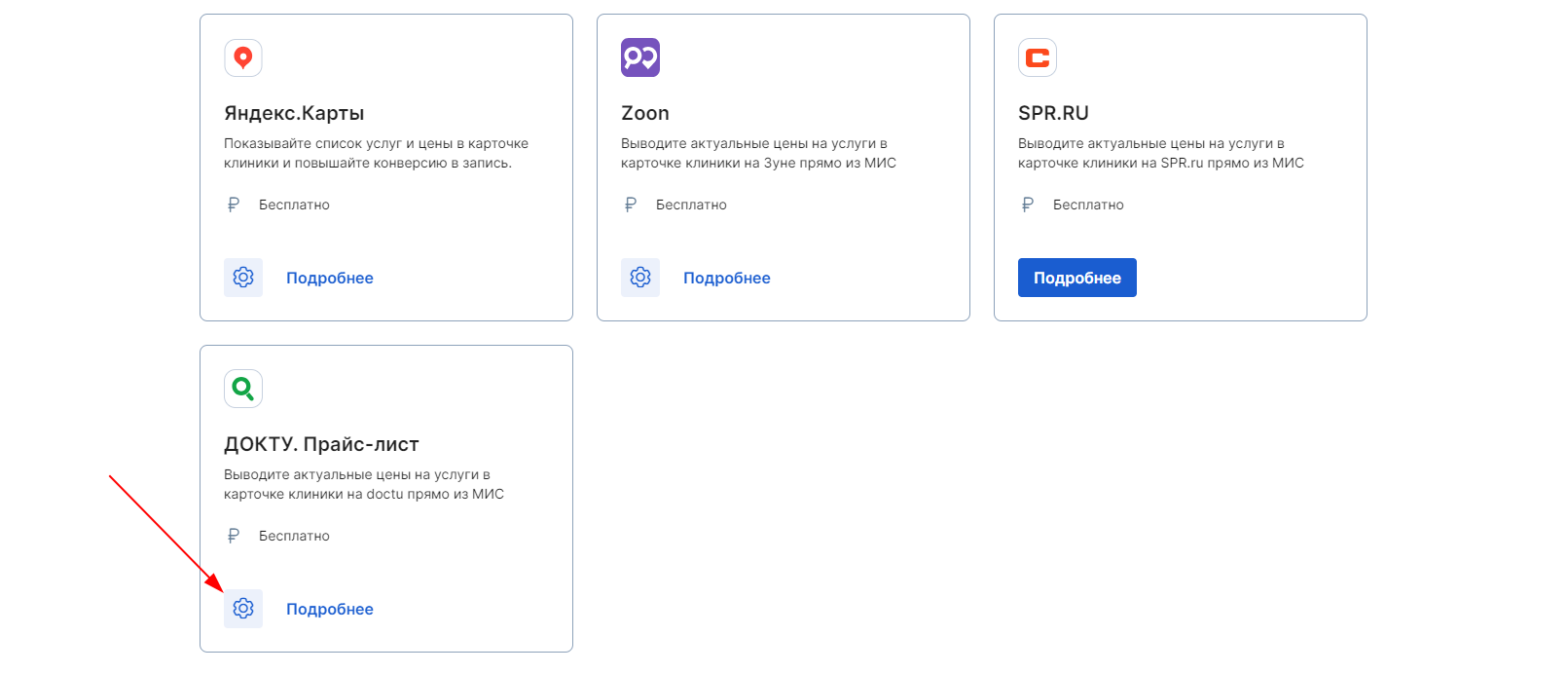Click SPR.RU description mentioning SPR.ru
Viewport: 1568px width, 673px height.
(1161, 153)
